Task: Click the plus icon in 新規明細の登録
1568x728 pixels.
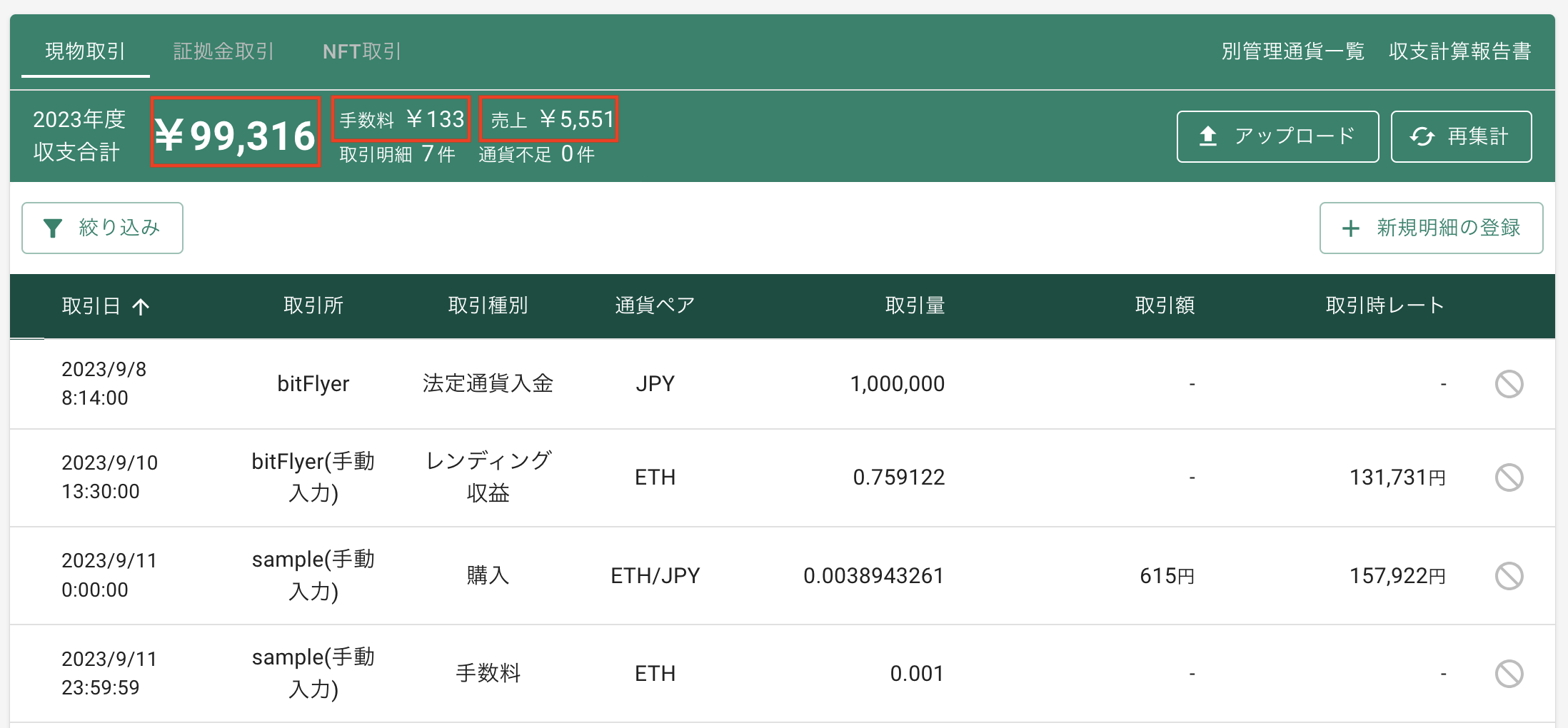Action: pyautogui.click(x=1350, y=228)
